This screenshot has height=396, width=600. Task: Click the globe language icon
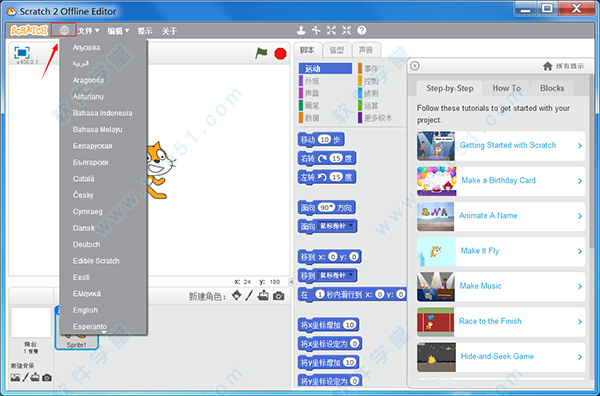[64, 30]
